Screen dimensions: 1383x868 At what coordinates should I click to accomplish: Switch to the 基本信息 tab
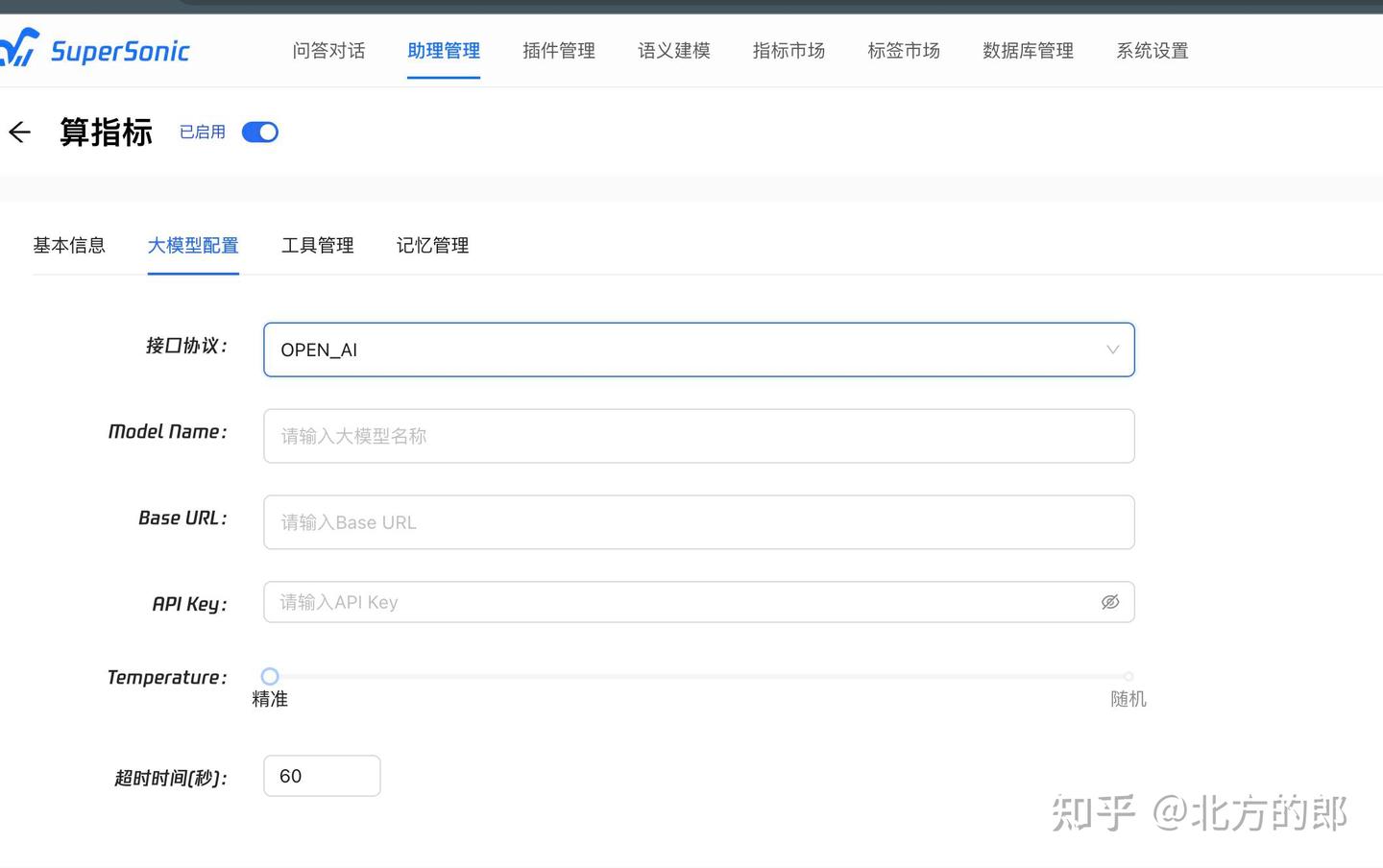click(x=69, y=245)
